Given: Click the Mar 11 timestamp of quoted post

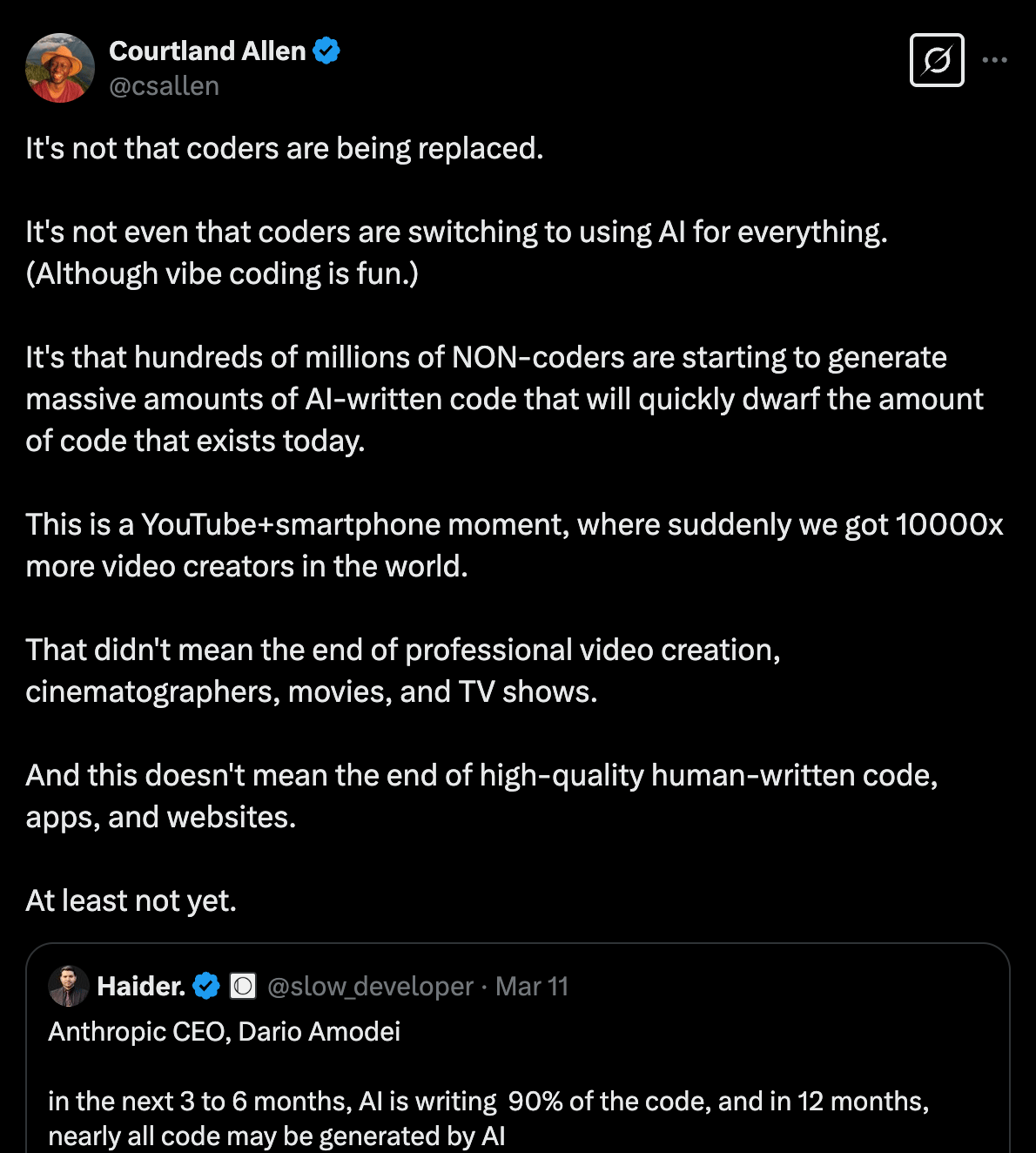Looking at the screenshot, I should [532, 986].
